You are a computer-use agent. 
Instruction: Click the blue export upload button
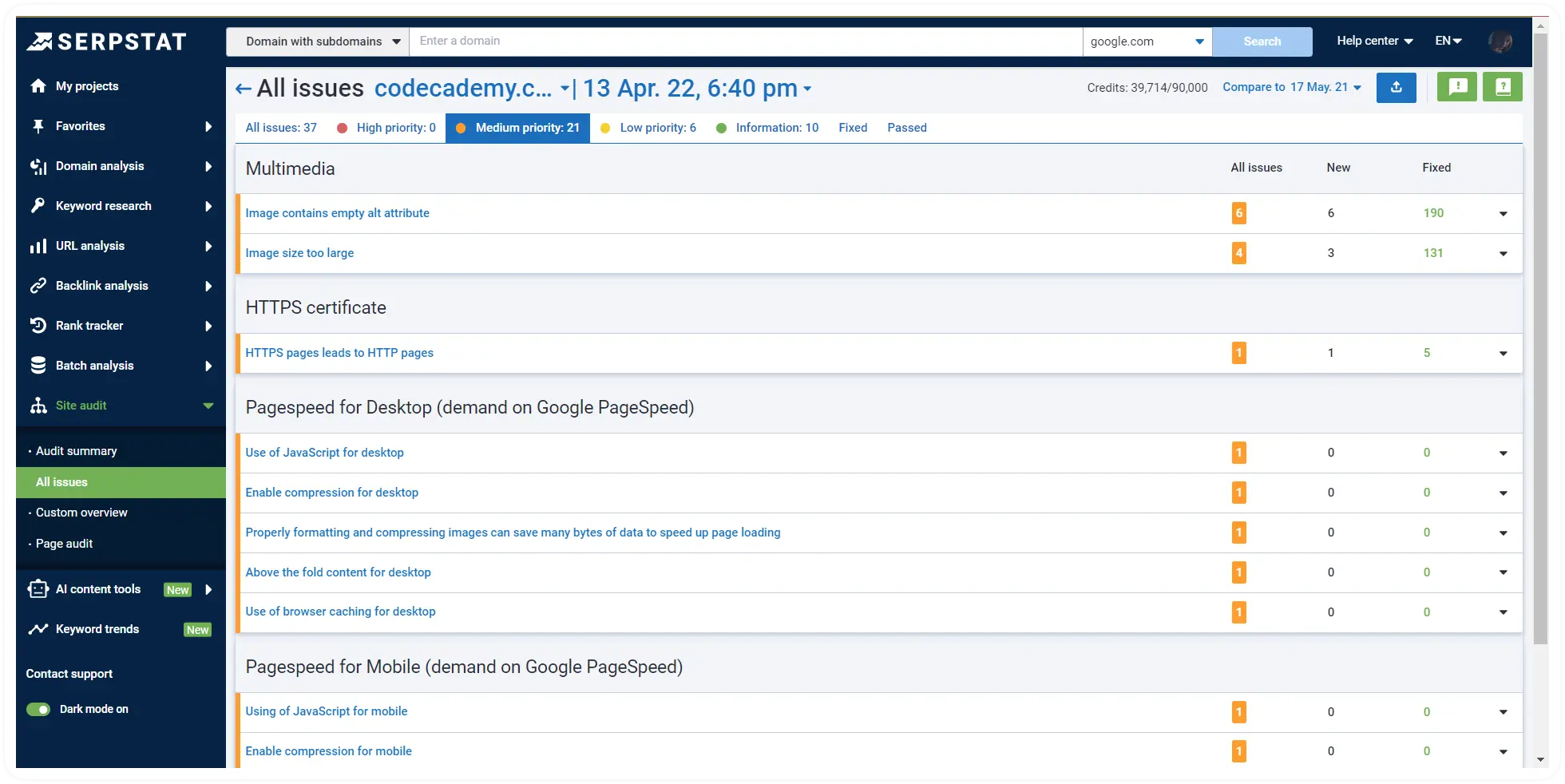[x=1397, y=87]
